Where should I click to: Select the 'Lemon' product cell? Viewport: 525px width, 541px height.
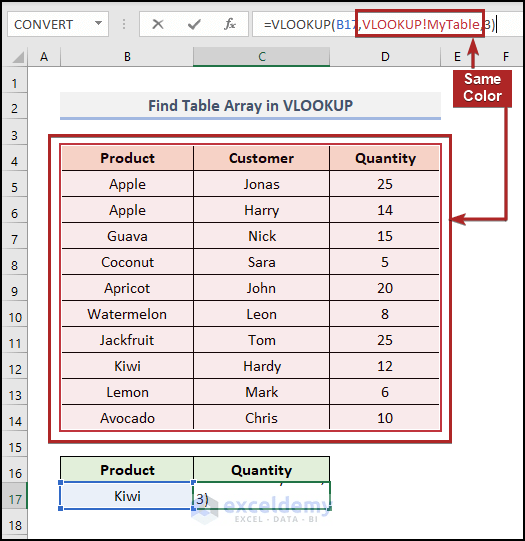(x=127, y=392)
